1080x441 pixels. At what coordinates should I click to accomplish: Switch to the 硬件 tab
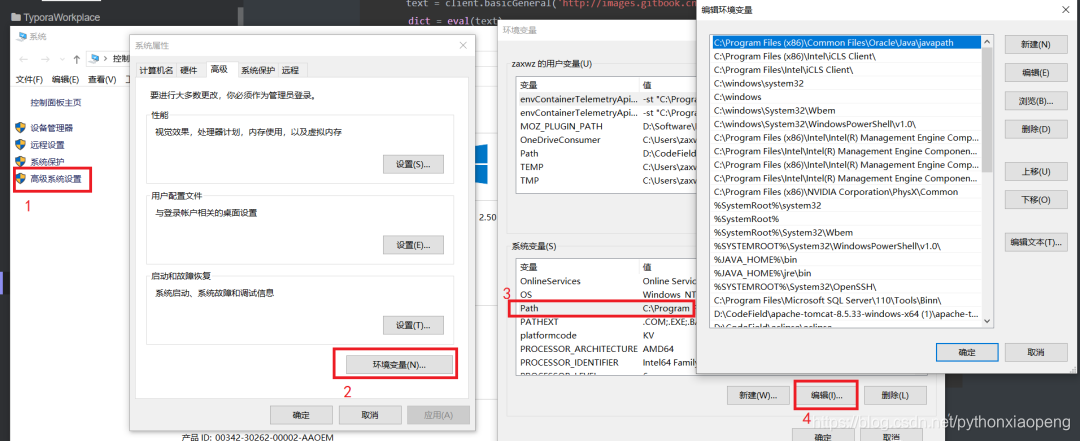tap(189, 70)
